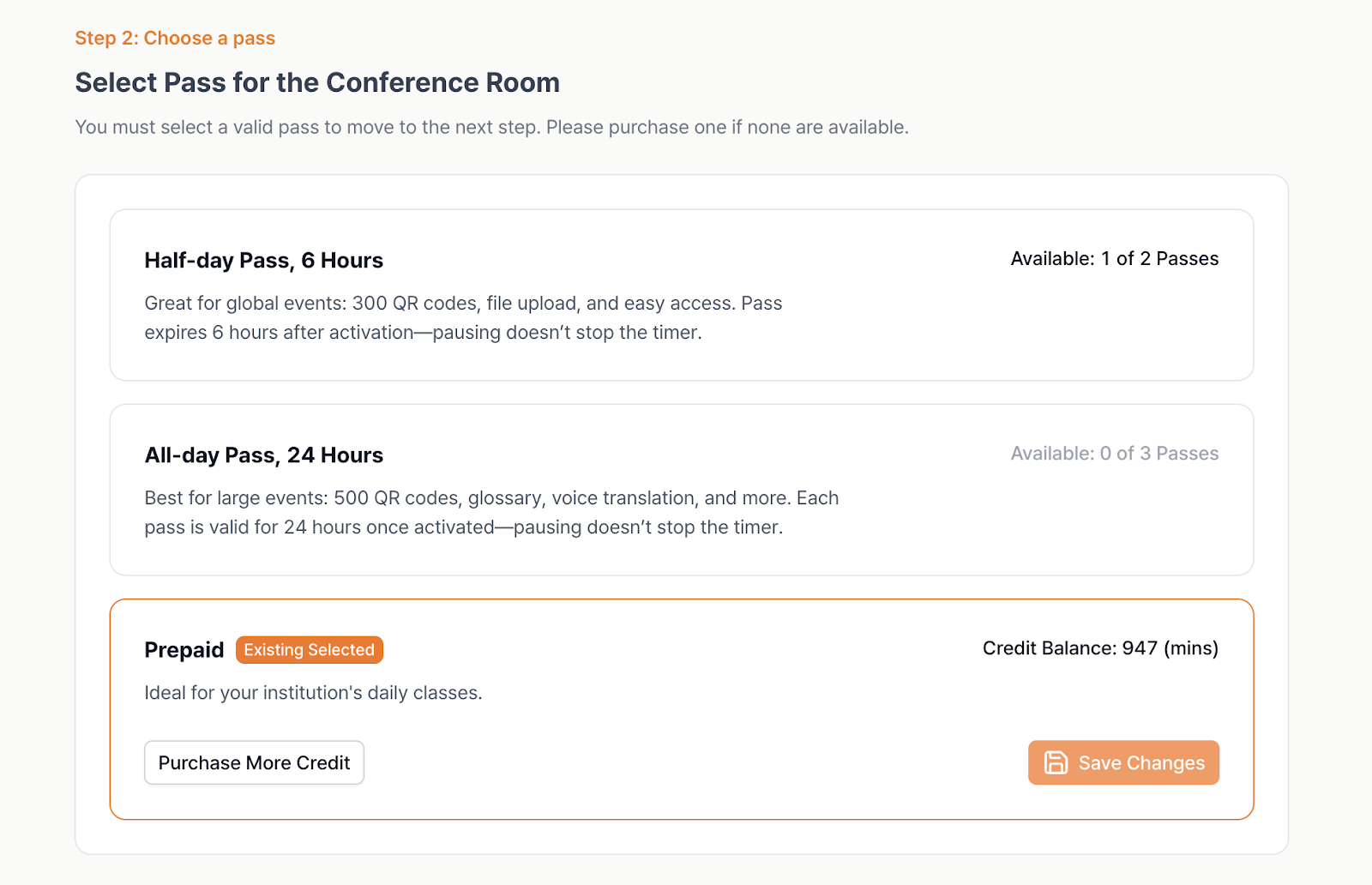Image resolution: width=1372 pixels, height=885 pixels.
Task: Click the Existing Selected badge
Action: pos(309,650)
